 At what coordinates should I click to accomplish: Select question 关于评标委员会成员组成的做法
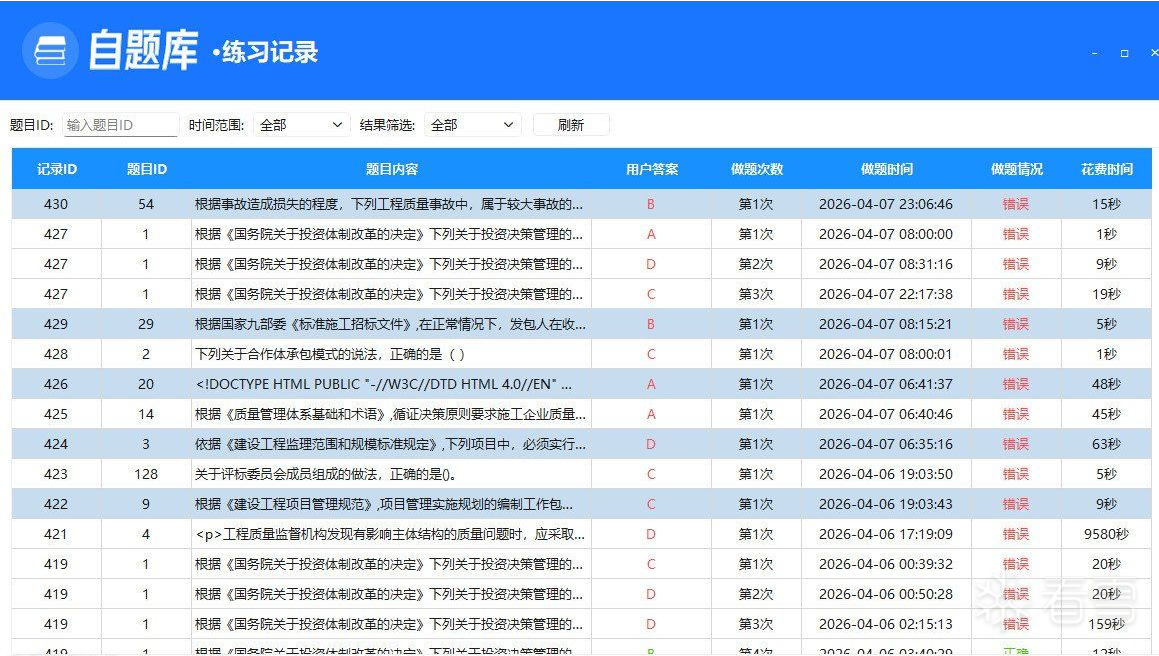tap(392, 474)
